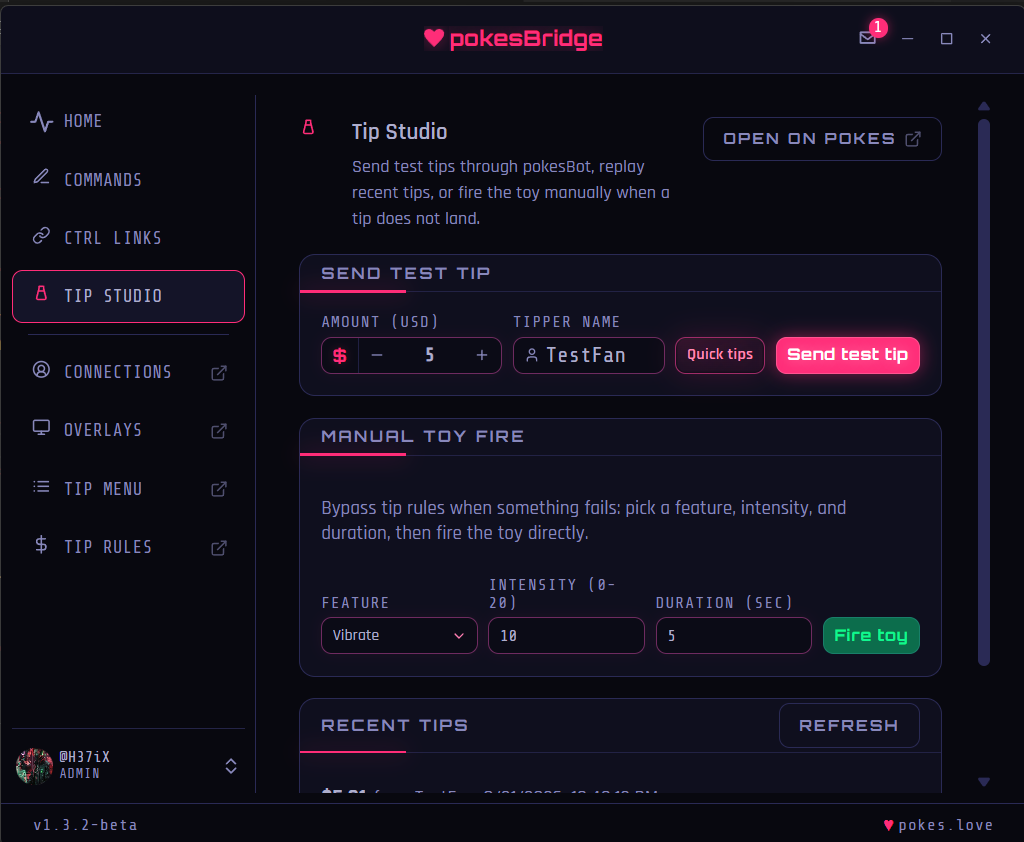Click the pokesBridge heart logo
This screenshot has width=1024, height=842.
point(434,38)
